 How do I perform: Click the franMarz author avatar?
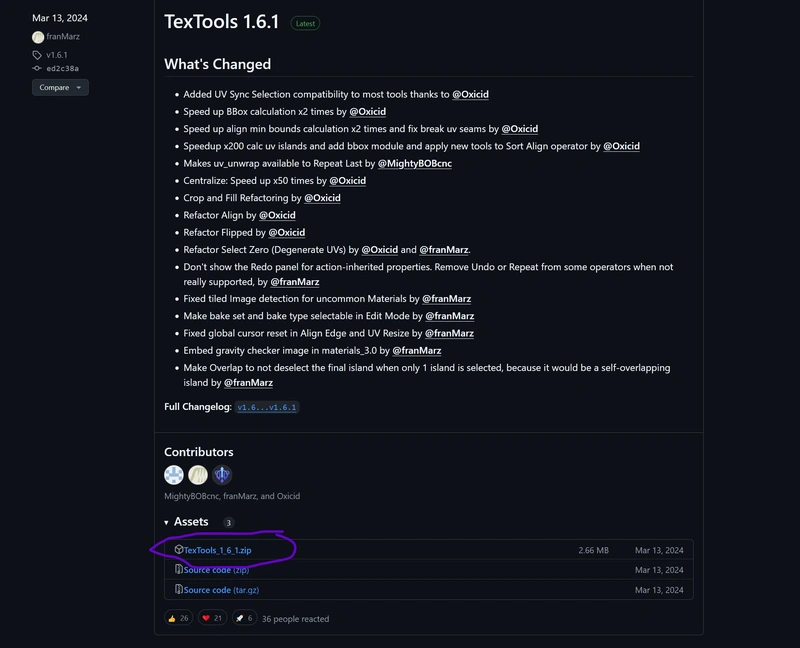pyautogui.click(x=38, y=37)
